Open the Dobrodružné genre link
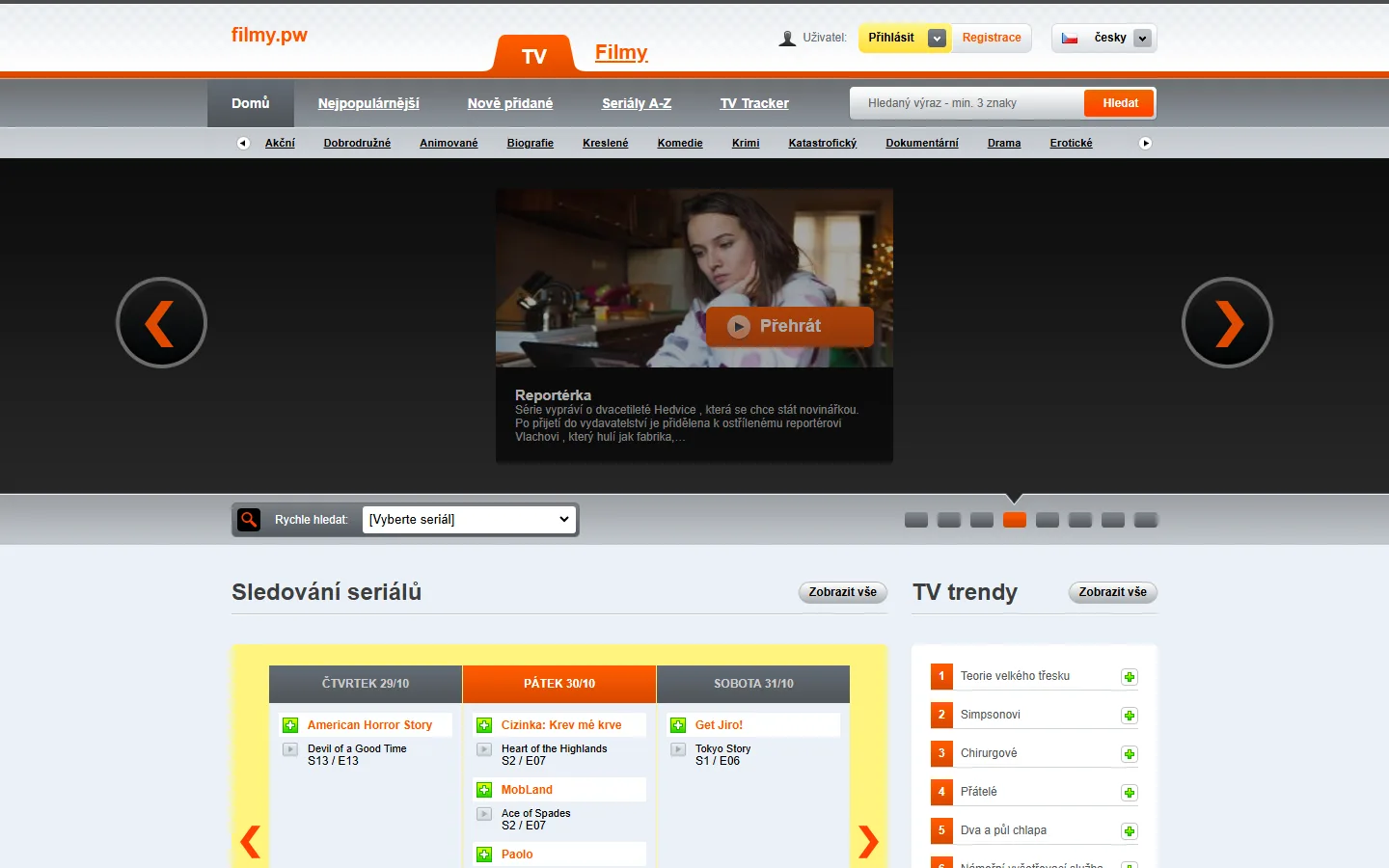This screenshot has height=868, width=1389. [357, 143]
